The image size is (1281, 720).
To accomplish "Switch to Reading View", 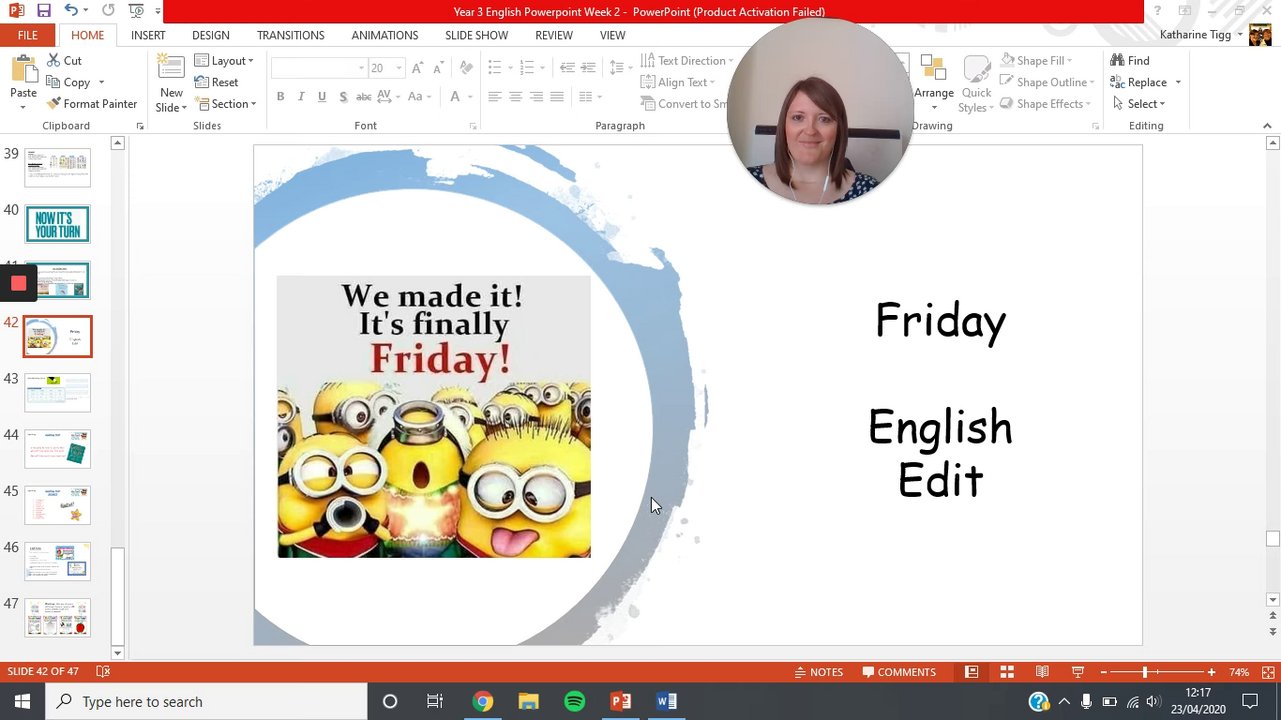I will [1042, 672].
